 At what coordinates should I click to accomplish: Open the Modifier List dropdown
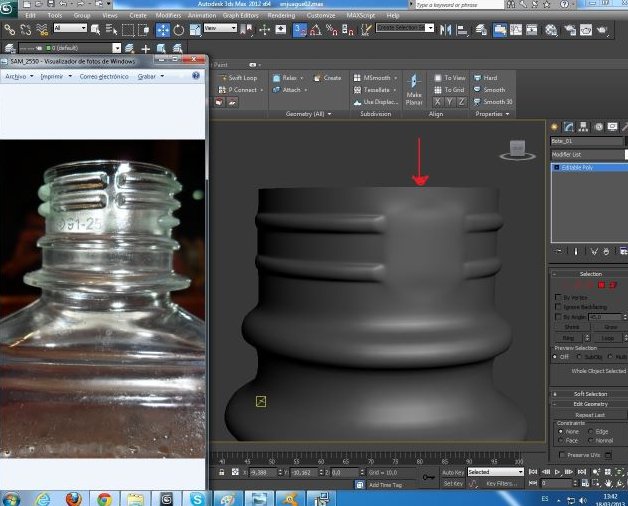click(589, 154)
